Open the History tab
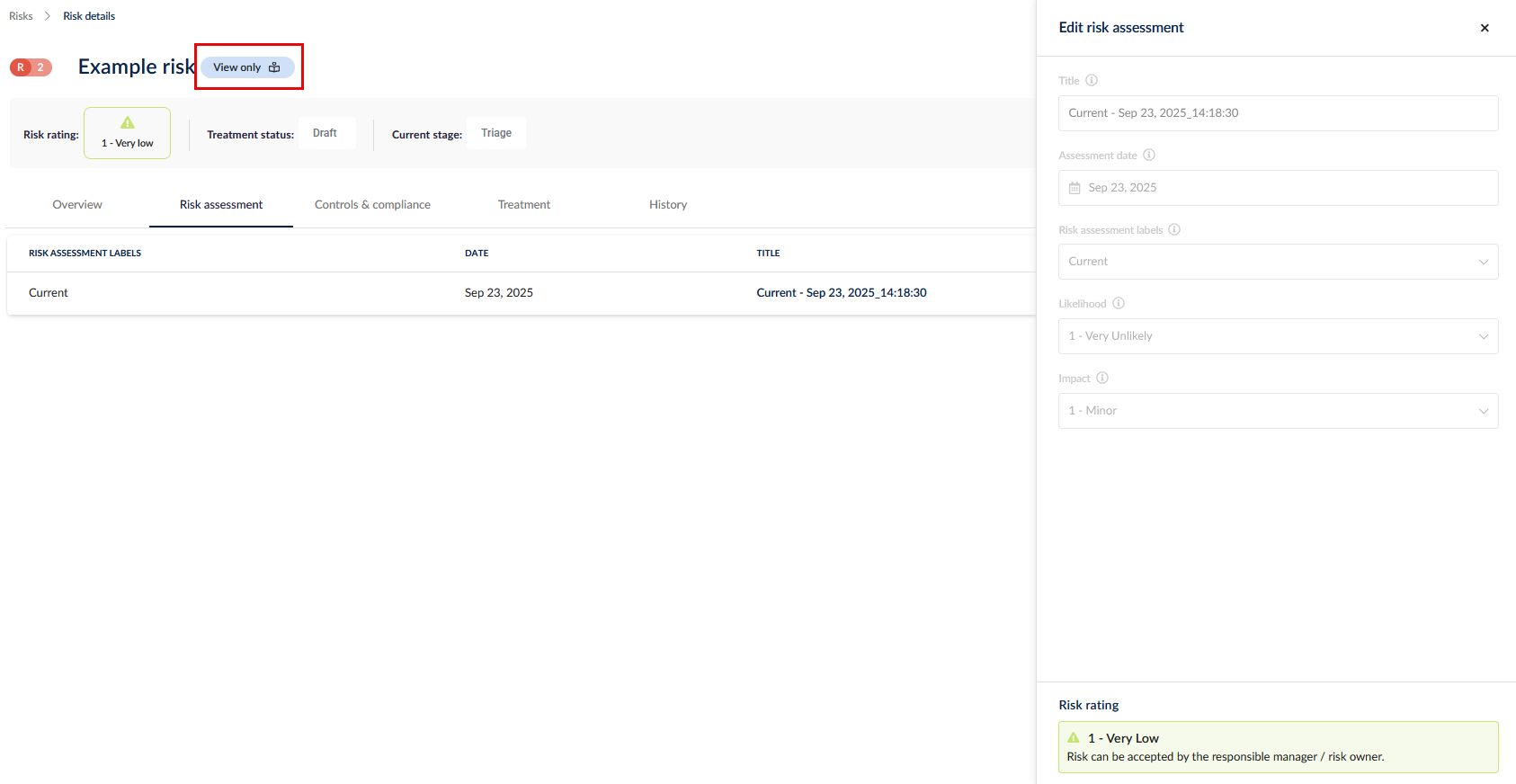Screen dimensions: 1516x784 click(x=668, y=205)
